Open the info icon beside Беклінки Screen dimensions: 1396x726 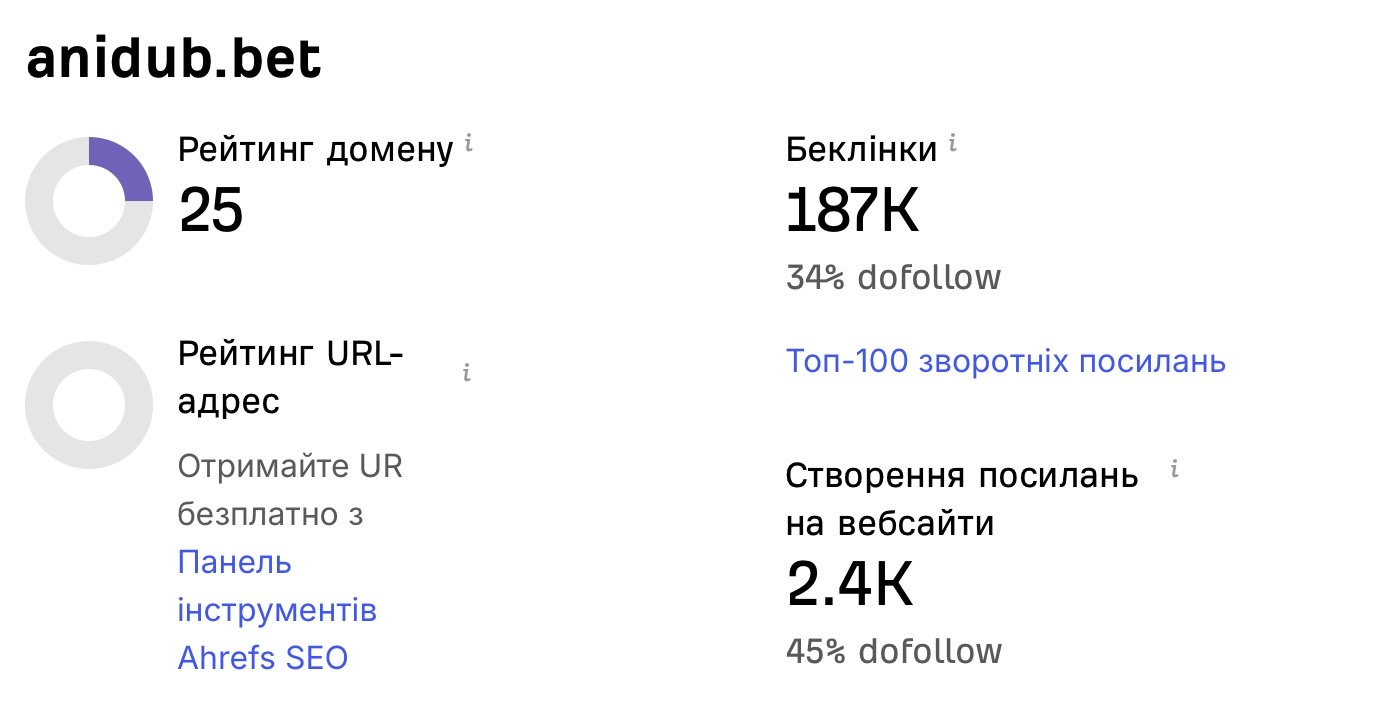point(952,144)
